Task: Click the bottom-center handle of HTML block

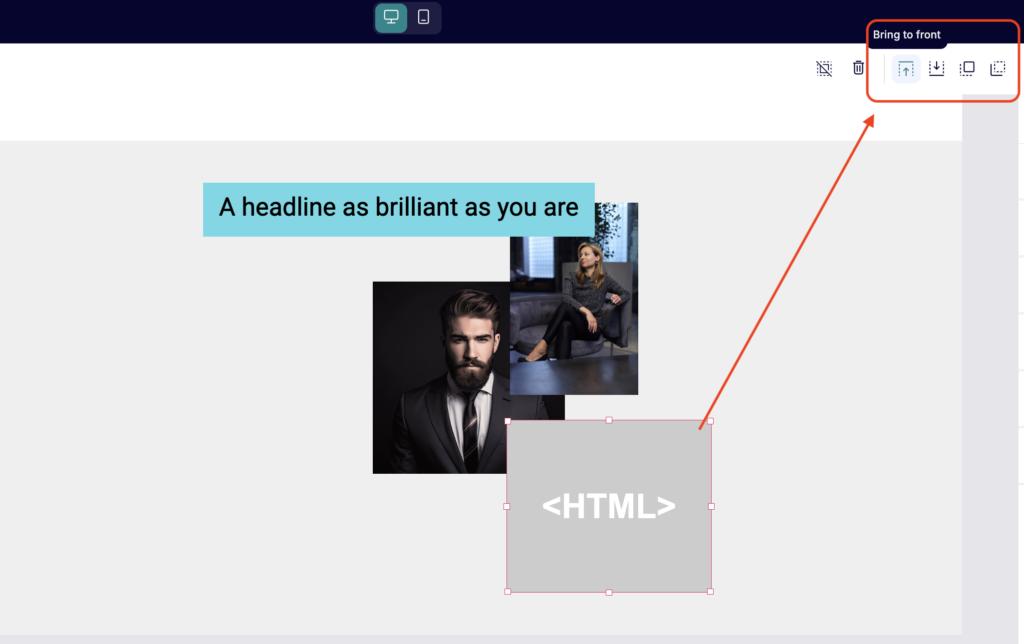Action: tap(609, 592)
